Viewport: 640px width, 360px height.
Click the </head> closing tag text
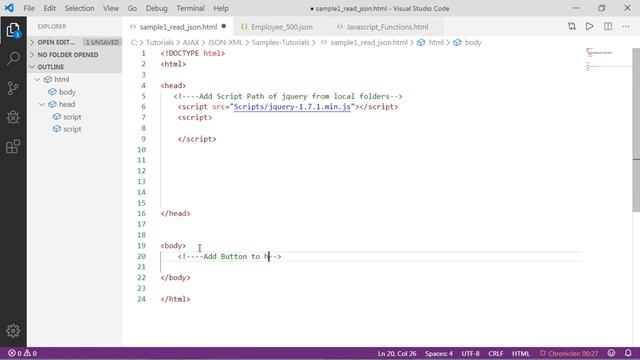[176, 213]
